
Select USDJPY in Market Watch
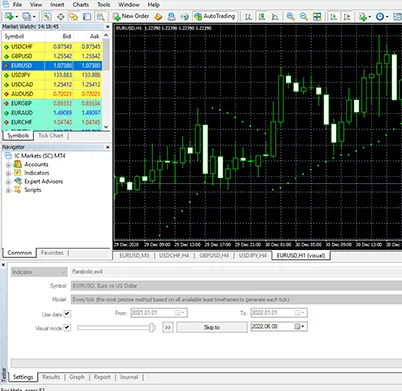[52, 75]
